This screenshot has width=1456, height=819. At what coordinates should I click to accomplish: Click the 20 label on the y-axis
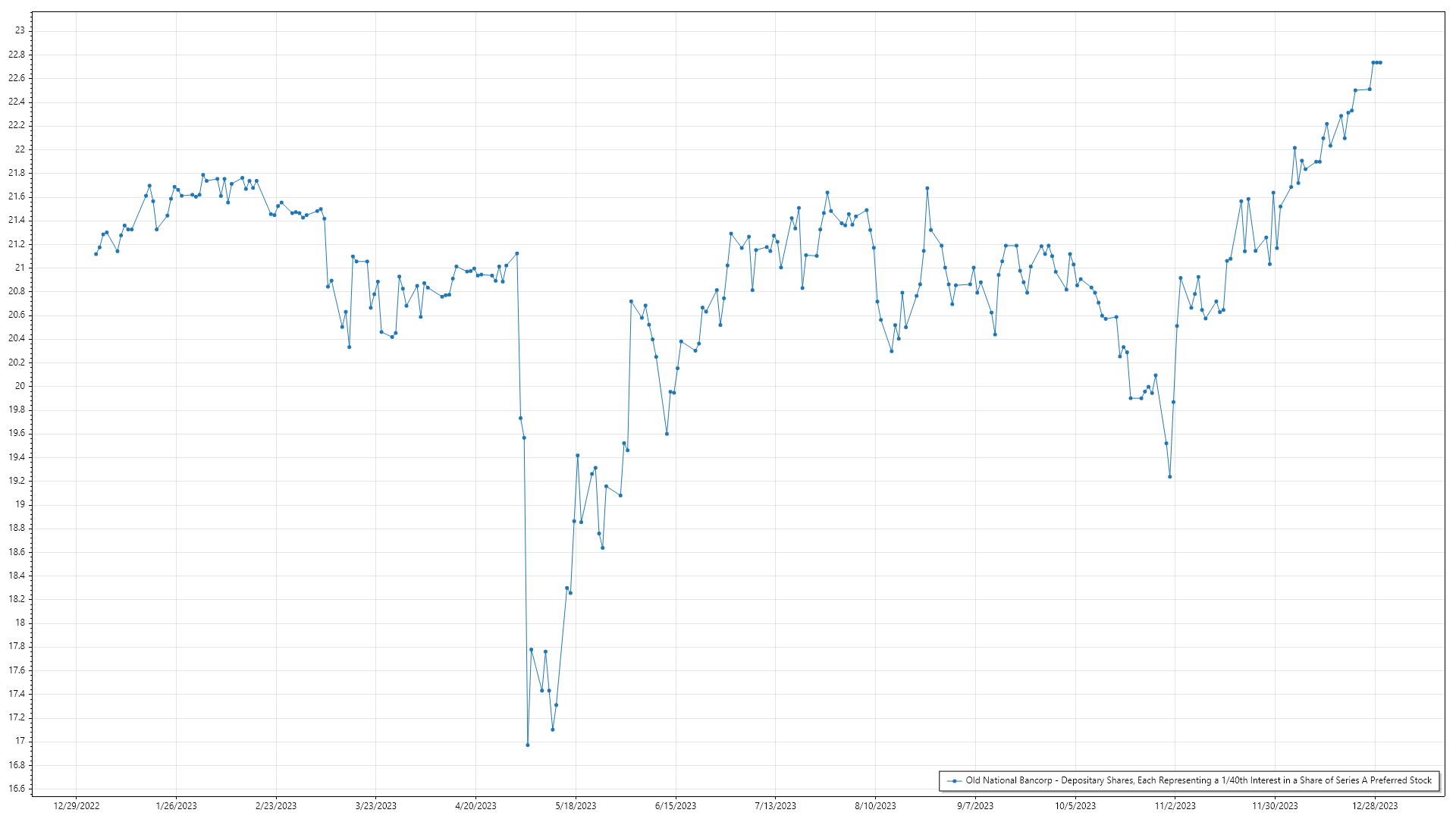(x=20, y=386)
